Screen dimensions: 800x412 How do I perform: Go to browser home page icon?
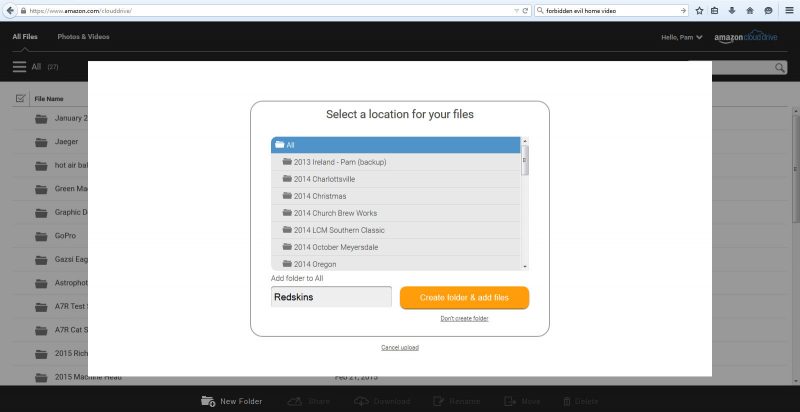(x=749, y=10)
